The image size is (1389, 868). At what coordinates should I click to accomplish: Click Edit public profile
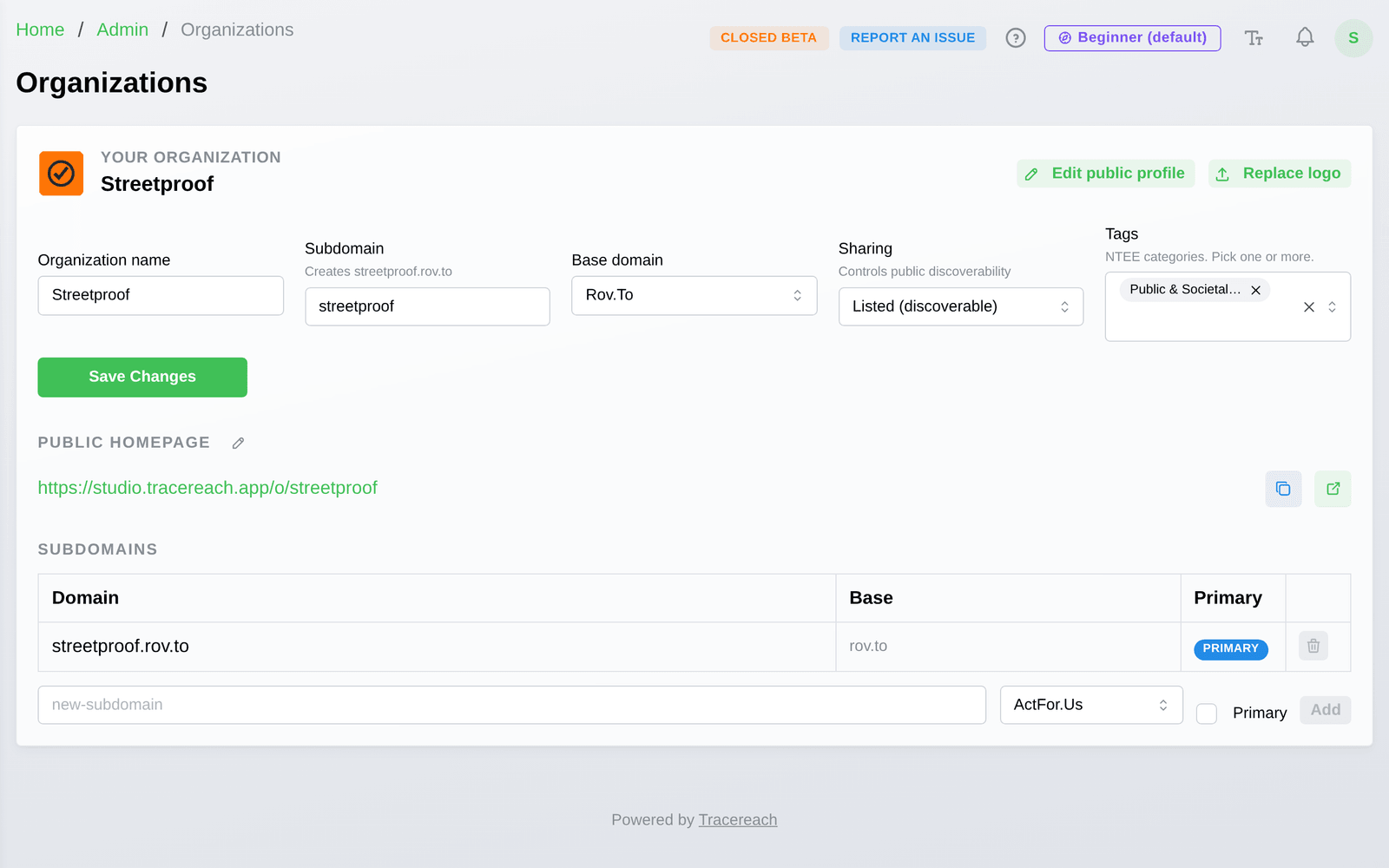click(1106, 174)
